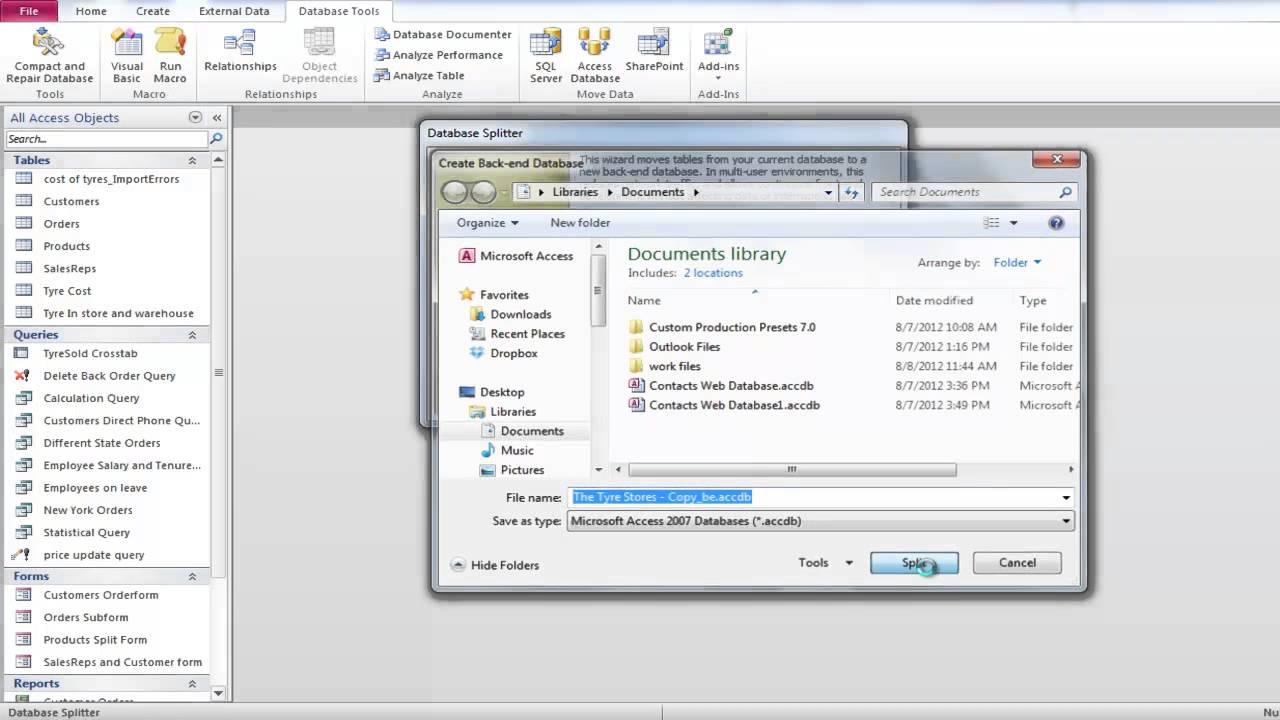Click SharePoint move data icon
The image size is (1280, 720).
point(654,51)
